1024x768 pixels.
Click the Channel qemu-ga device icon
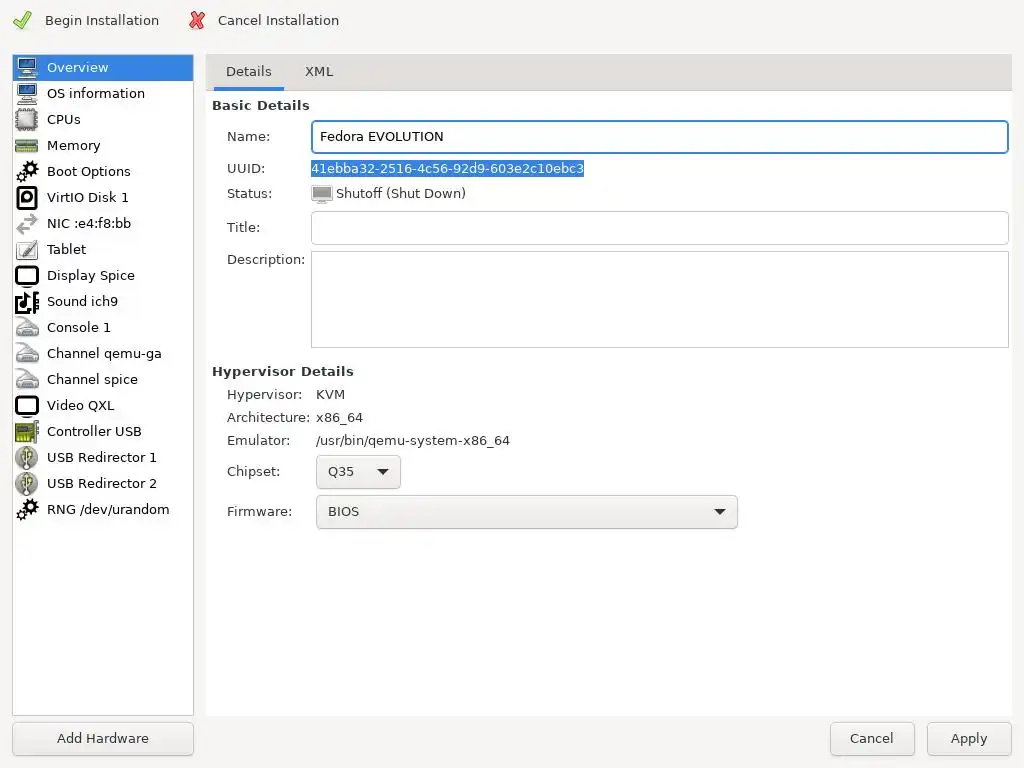coord(27,353)
